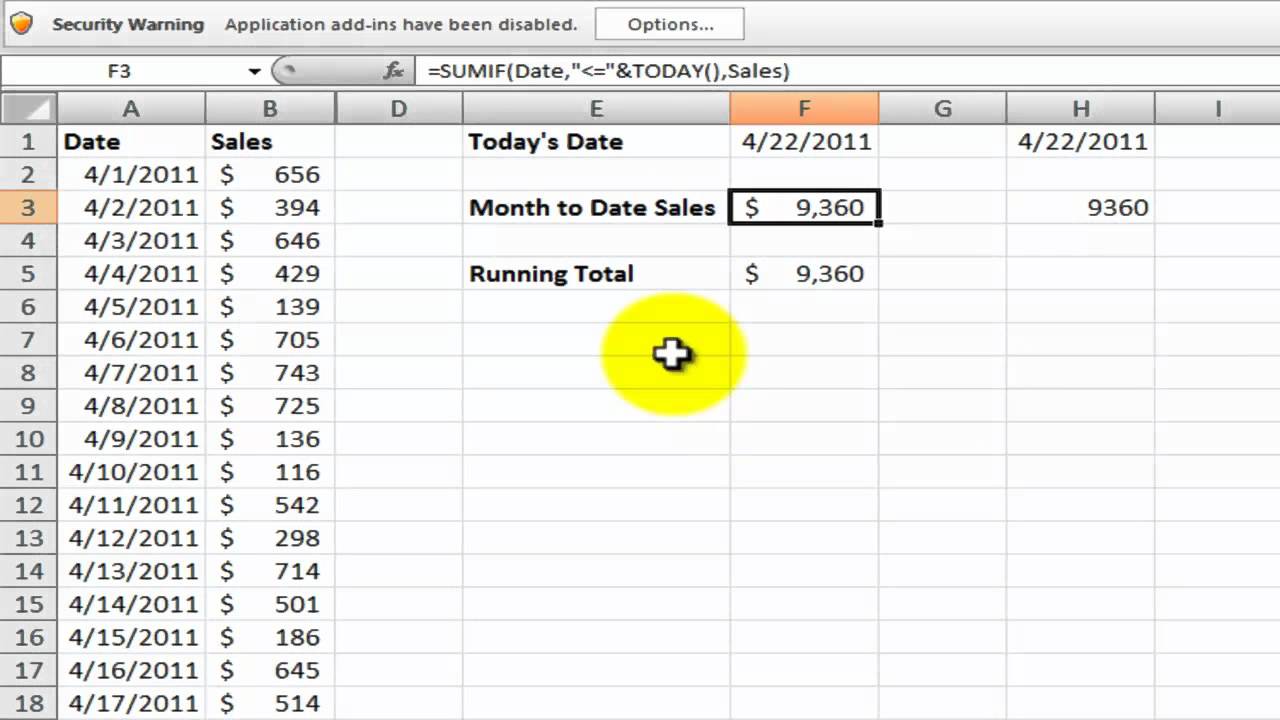This screenshot has height=720, width=1280.
Task: Select the Running Total value cell F5
Action: coord(804,274)
